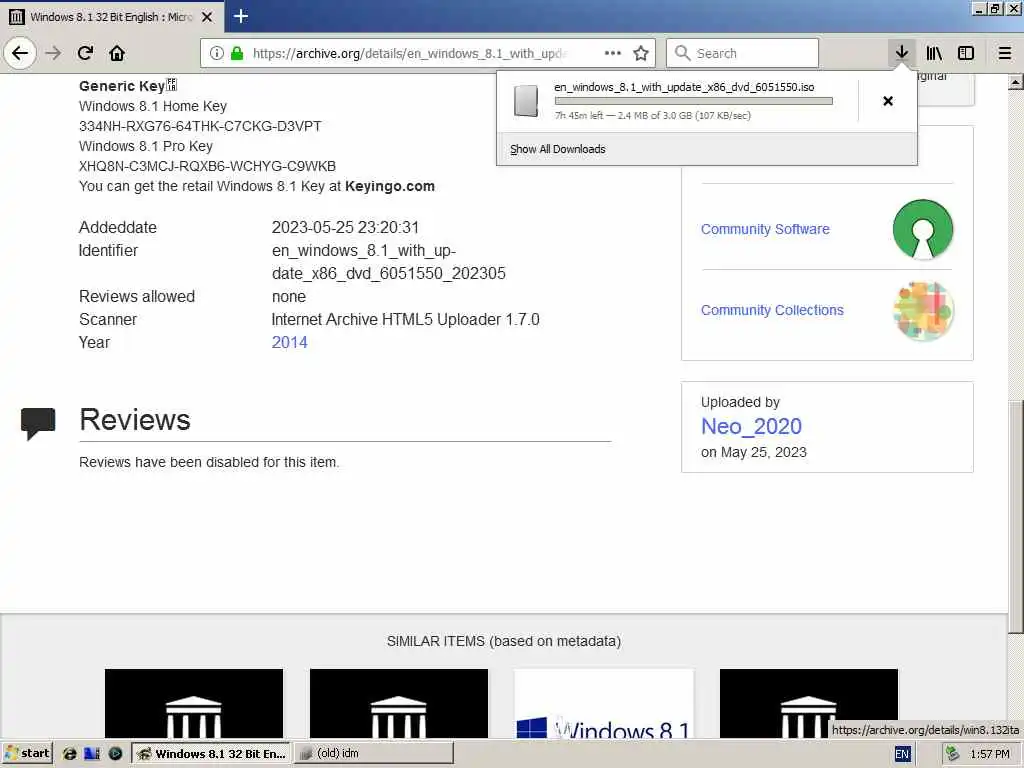
Task: Click the scrollbar up arrow
Action: coord(1016,82)
